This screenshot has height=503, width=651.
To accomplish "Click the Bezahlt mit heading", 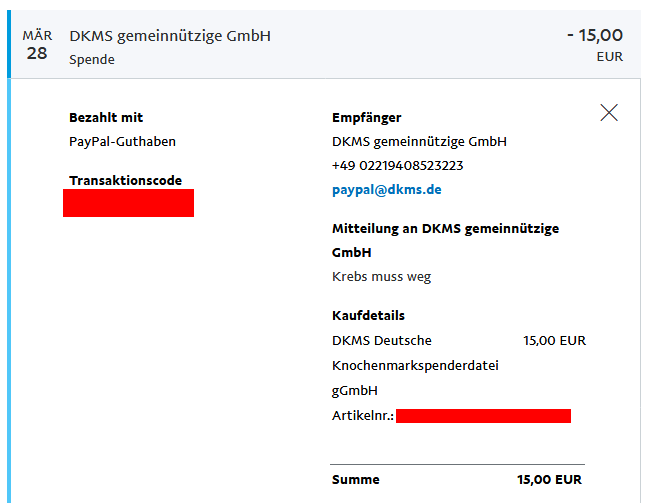I will point(106,117).
